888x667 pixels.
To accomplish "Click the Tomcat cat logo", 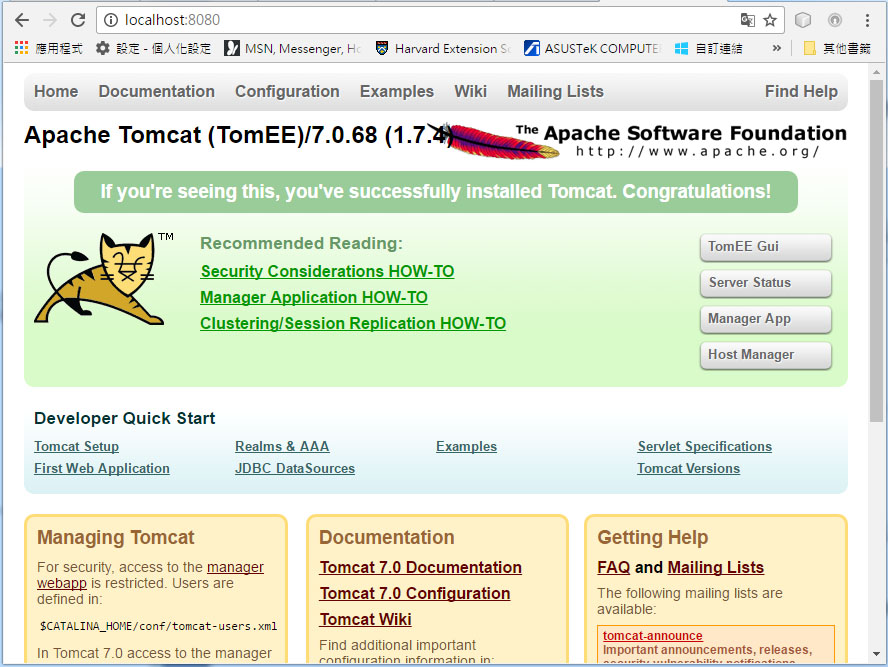I will [104, 279].
